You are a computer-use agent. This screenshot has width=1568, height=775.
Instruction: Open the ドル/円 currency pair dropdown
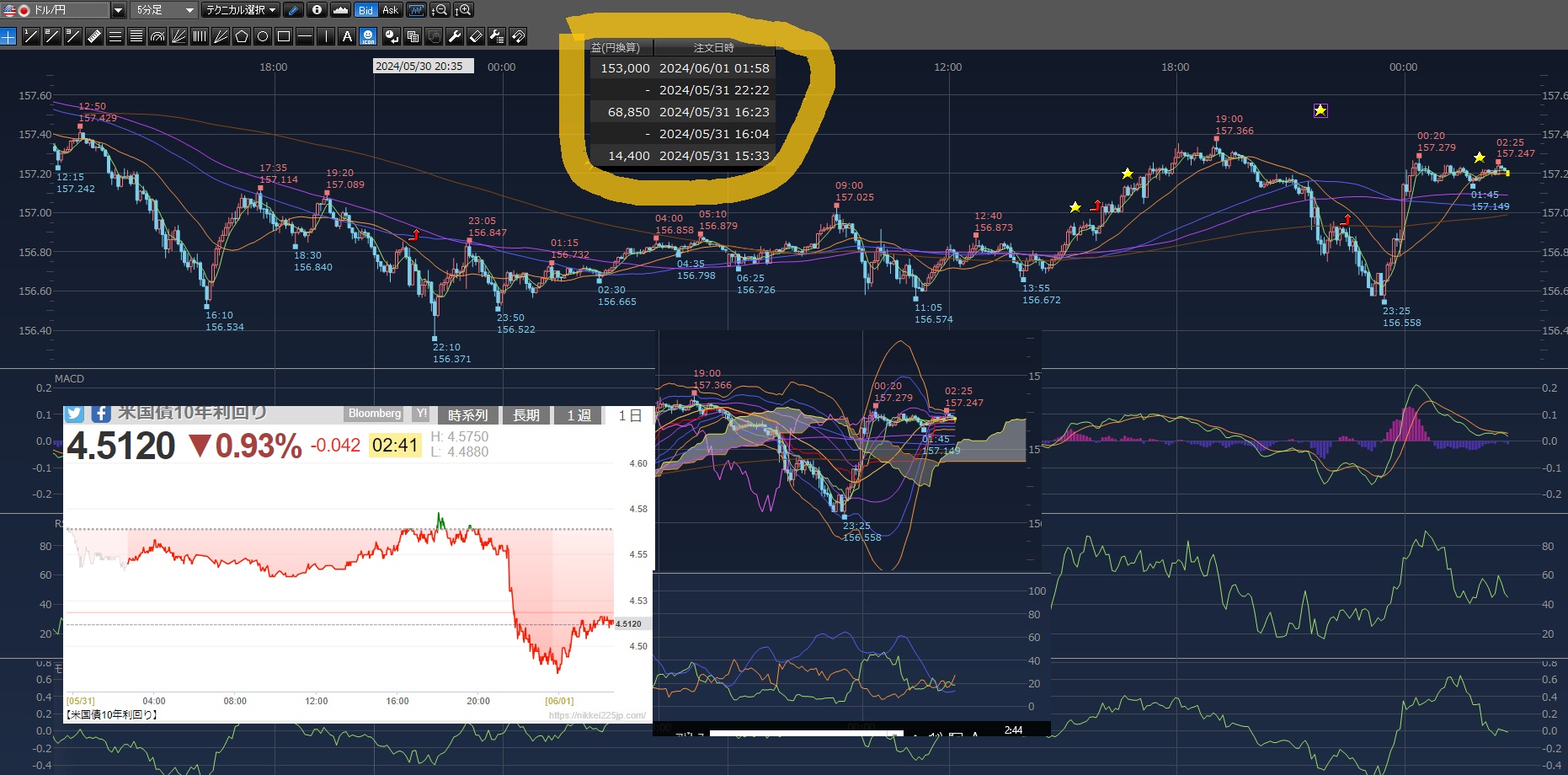(118, 10)
